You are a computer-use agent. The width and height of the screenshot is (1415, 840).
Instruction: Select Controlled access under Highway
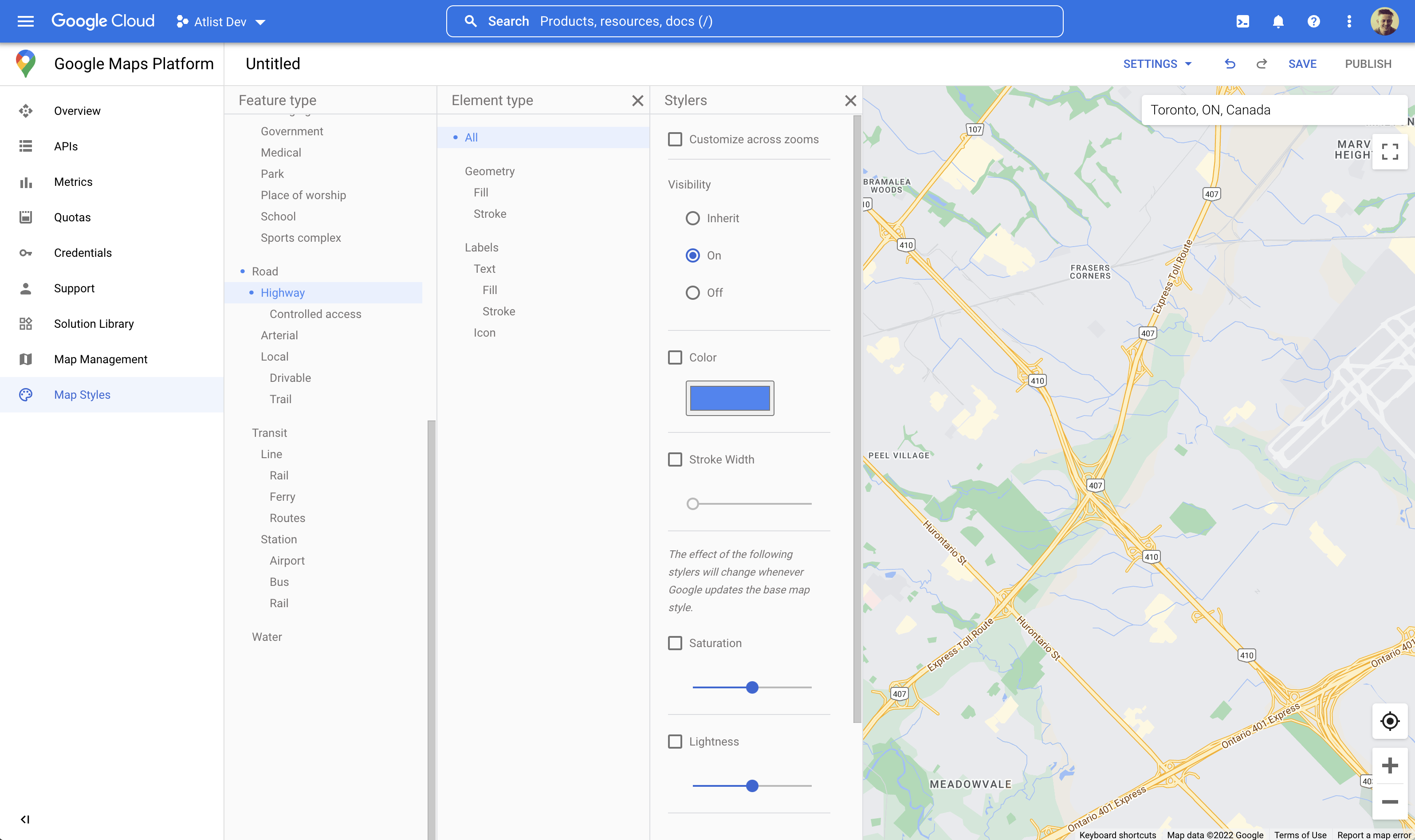[x=315, y=314]
